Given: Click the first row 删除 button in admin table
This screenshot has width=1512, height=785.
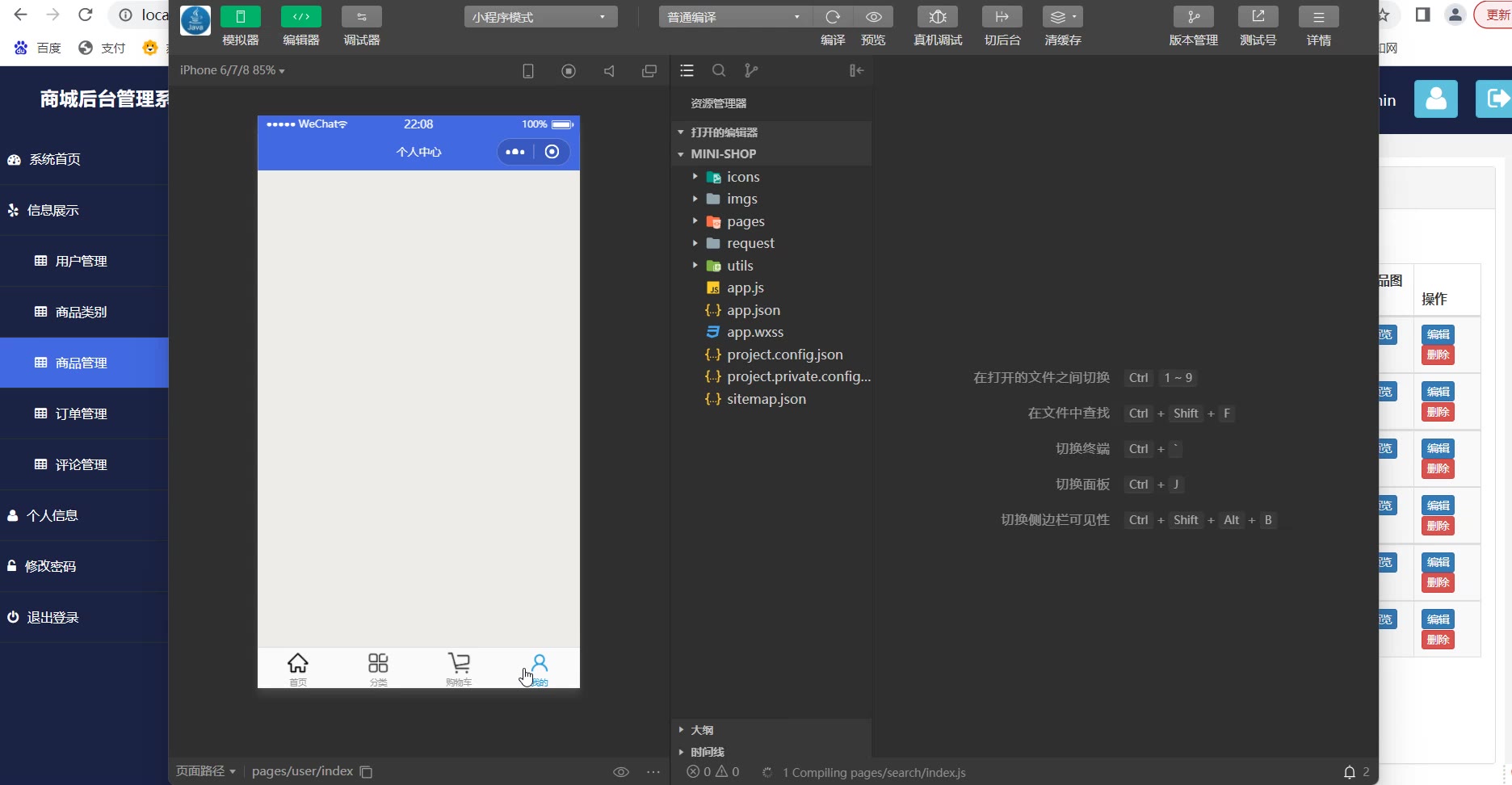Looking at the screenshot, I should click(1438, 355).
